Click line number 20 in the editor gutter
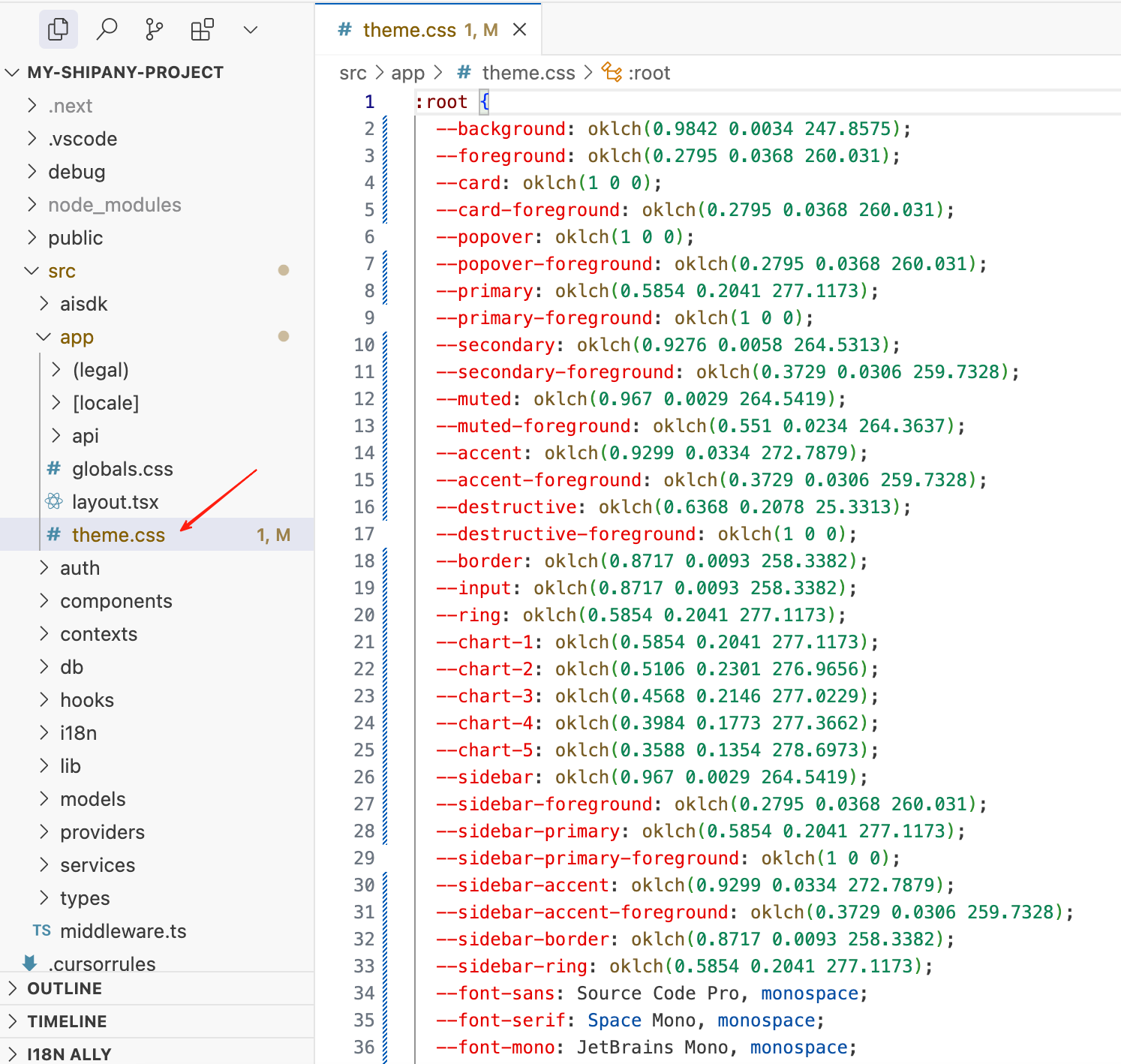This screenshot has height=1064, width=1121. 364,615
